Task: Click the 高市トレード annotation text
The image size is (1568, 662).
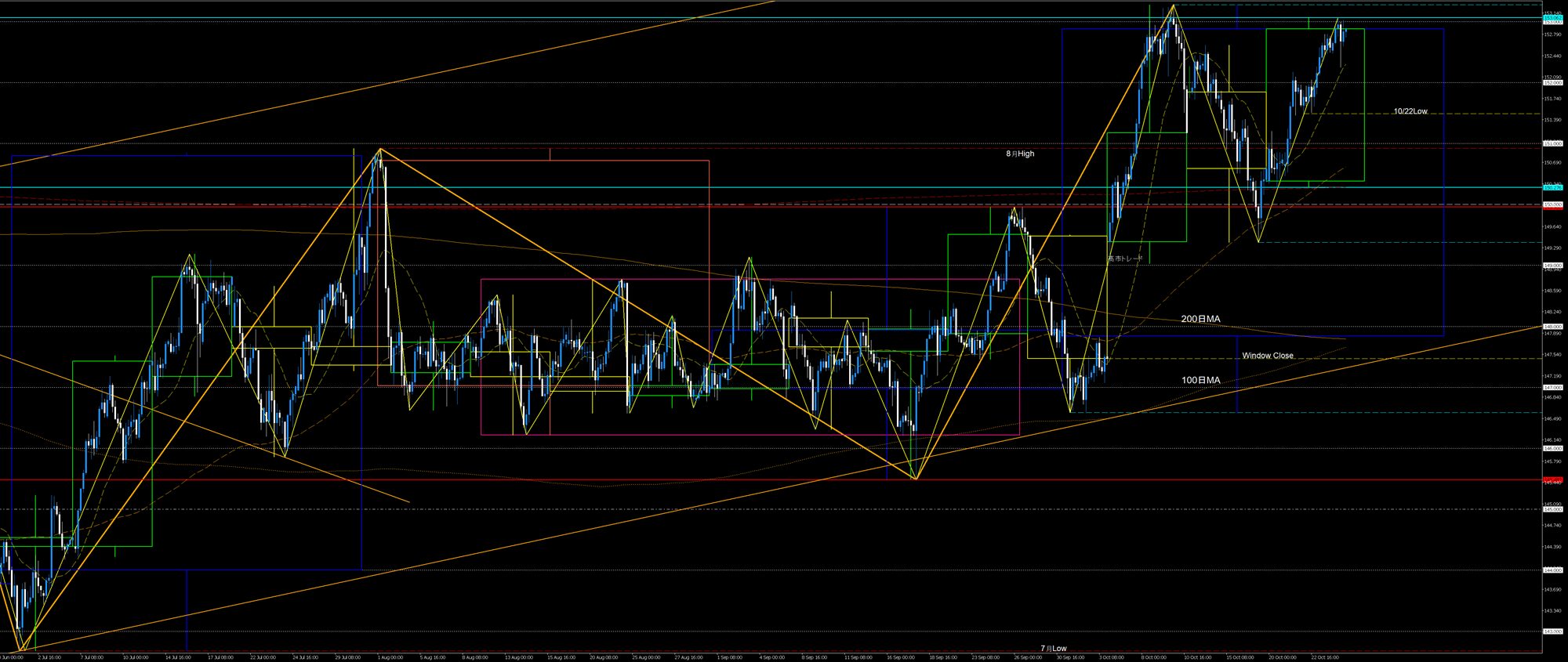Action: coord(1124,259)
